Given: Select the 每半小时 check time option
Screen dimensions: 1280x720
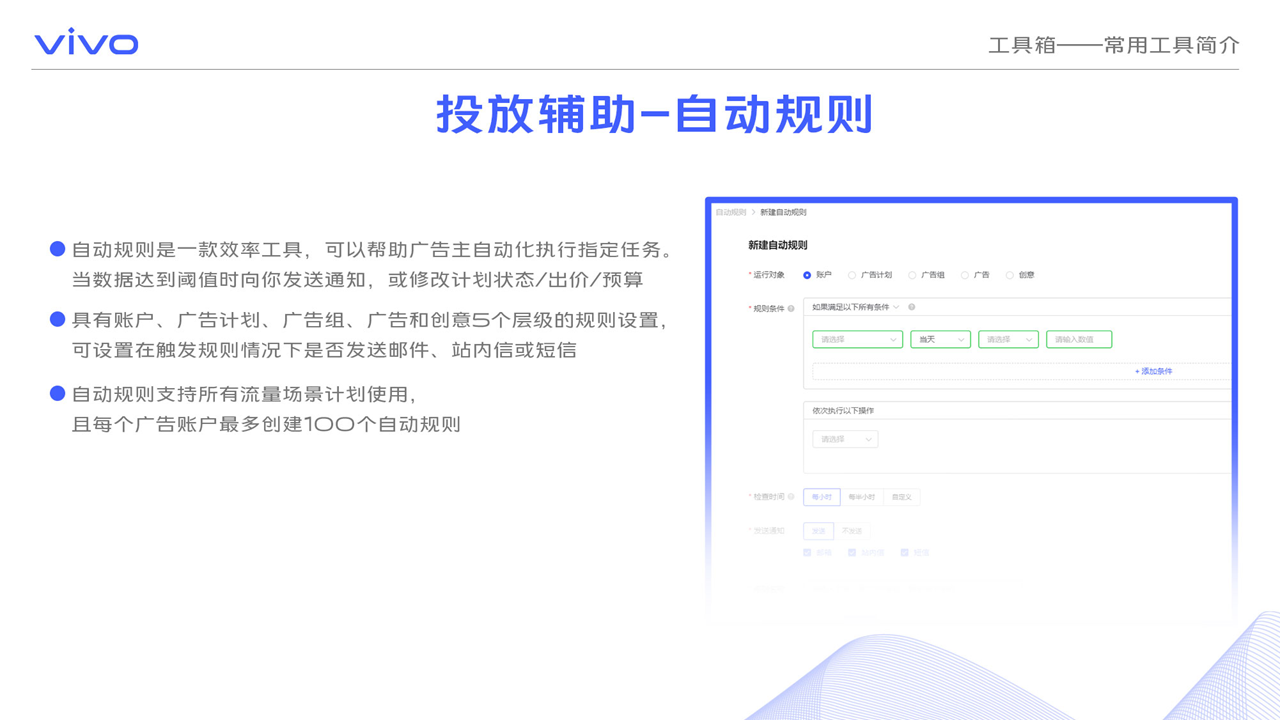Looking at the screenshot, I should pyautogui.click(x=861, y=497).
